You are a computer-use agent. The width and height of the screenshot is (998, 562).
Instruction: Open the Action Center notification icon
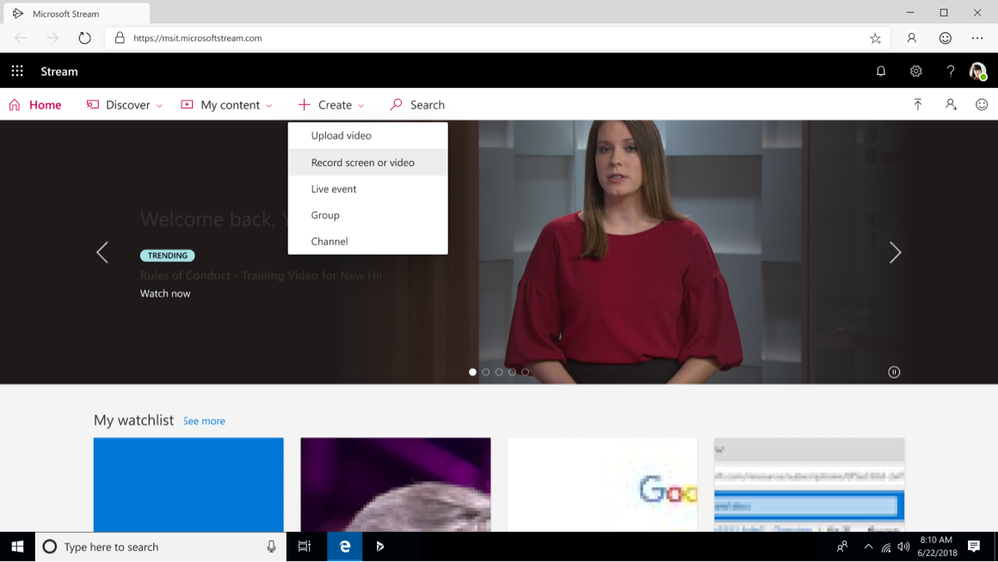pyautogui.click(x=974, y=547)
